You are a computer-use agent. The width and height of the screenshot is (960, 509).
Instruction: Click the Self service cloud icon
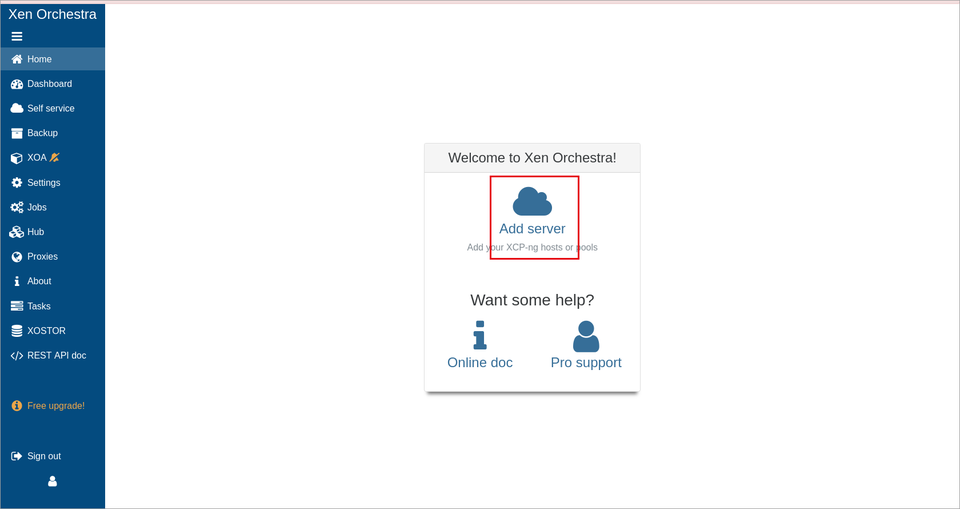click(x=17, y=108)
